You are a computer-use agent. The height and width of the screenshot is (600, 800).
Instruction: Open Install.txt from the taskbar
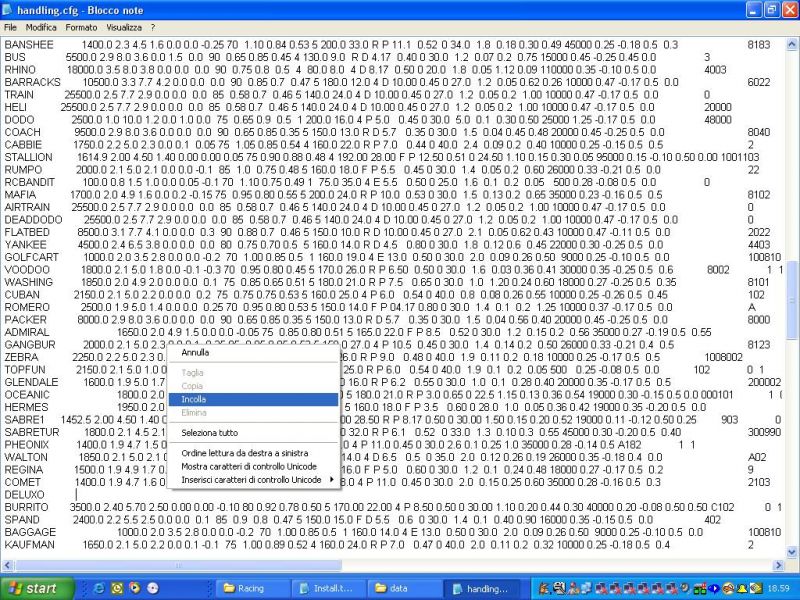[331, 588]
